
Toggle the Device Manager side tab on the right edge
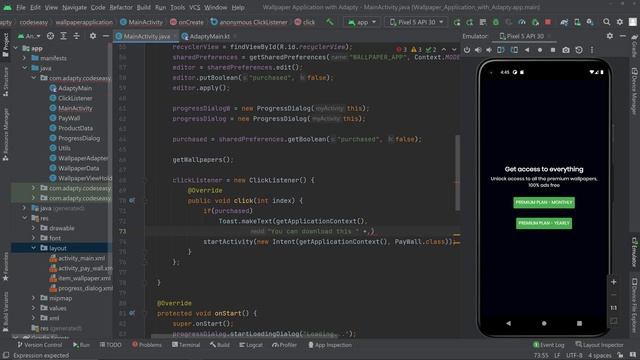tap(635, 91)
